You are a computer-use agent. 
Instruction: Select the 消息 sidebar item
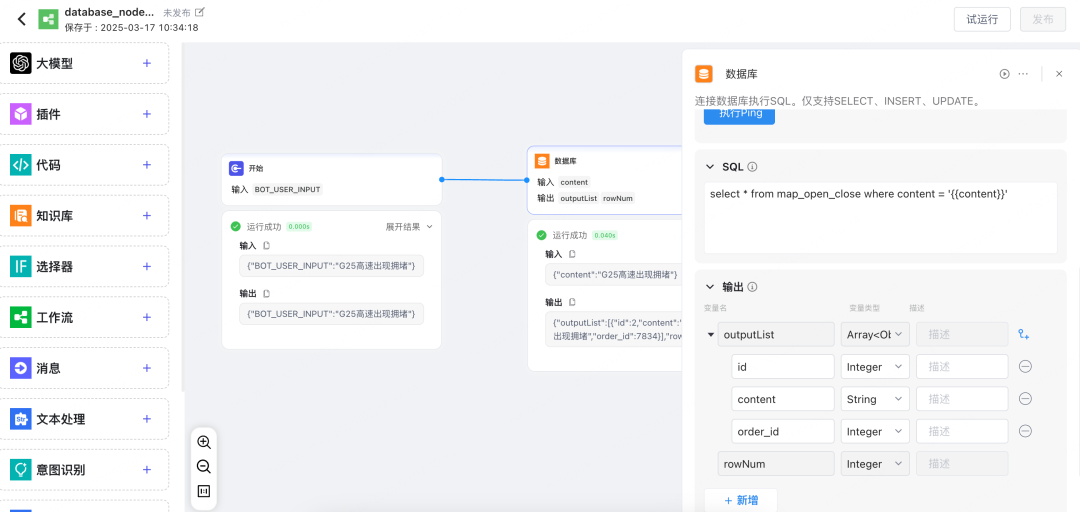(x=84, y=368)
